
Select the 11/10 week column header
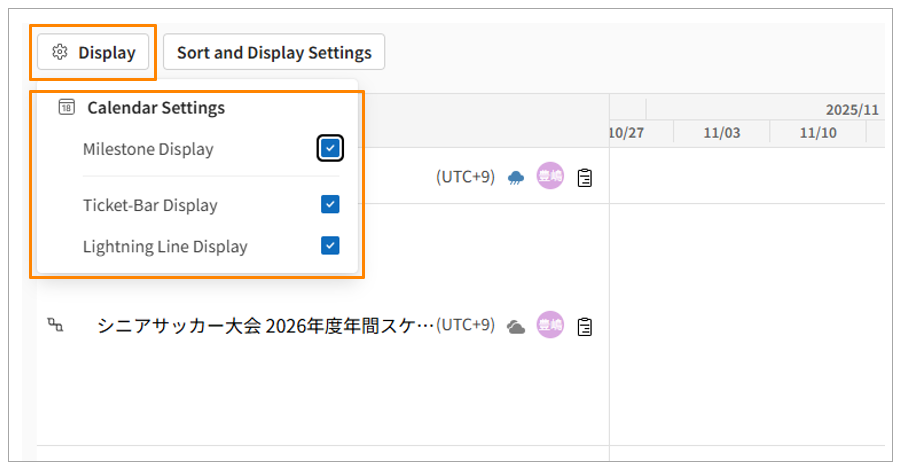pos(817,132)
